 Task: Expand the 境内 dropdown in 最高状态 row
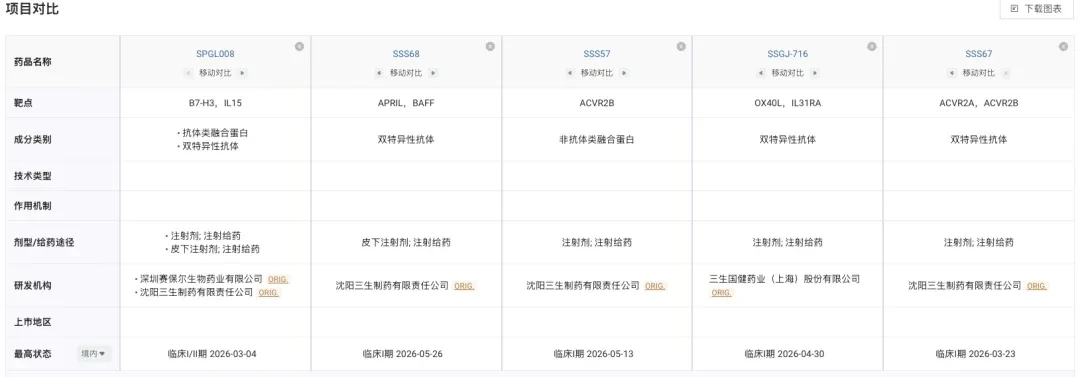(94, 354)
